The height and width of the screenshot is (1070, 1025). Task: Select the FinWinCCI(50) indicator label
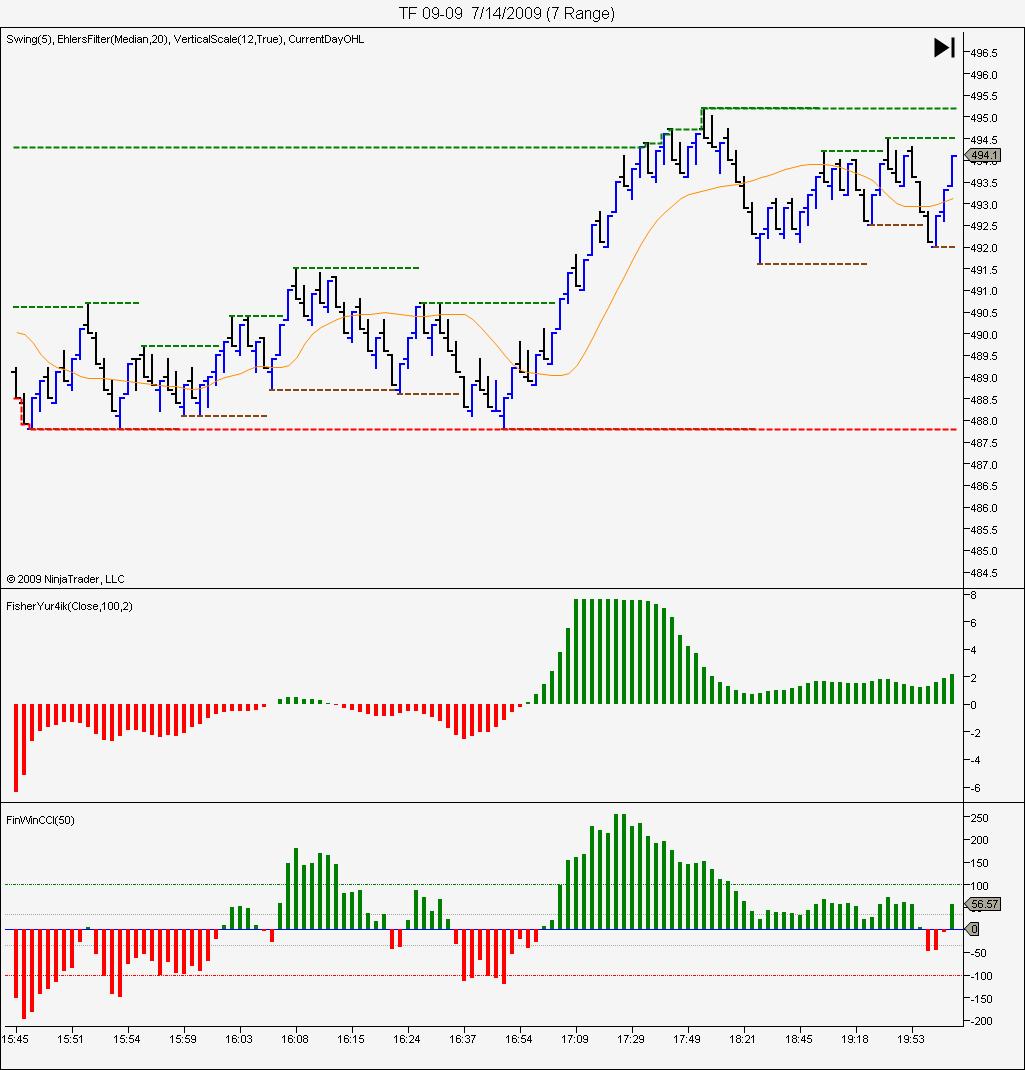pyautogui.click(x=40, y=820)
